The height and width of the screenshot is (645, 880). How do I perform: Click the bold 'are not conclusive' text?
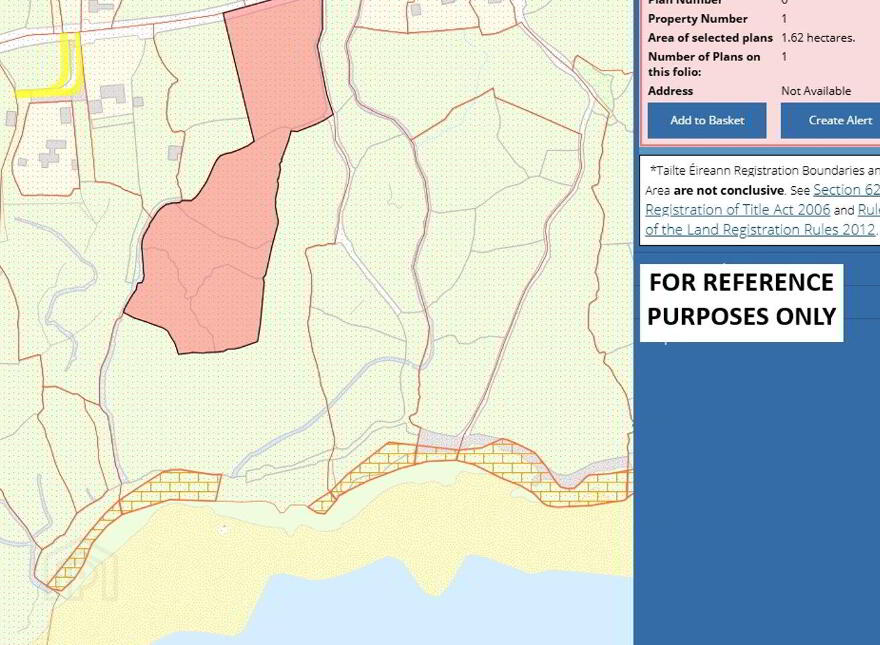(x=728, y=190)
